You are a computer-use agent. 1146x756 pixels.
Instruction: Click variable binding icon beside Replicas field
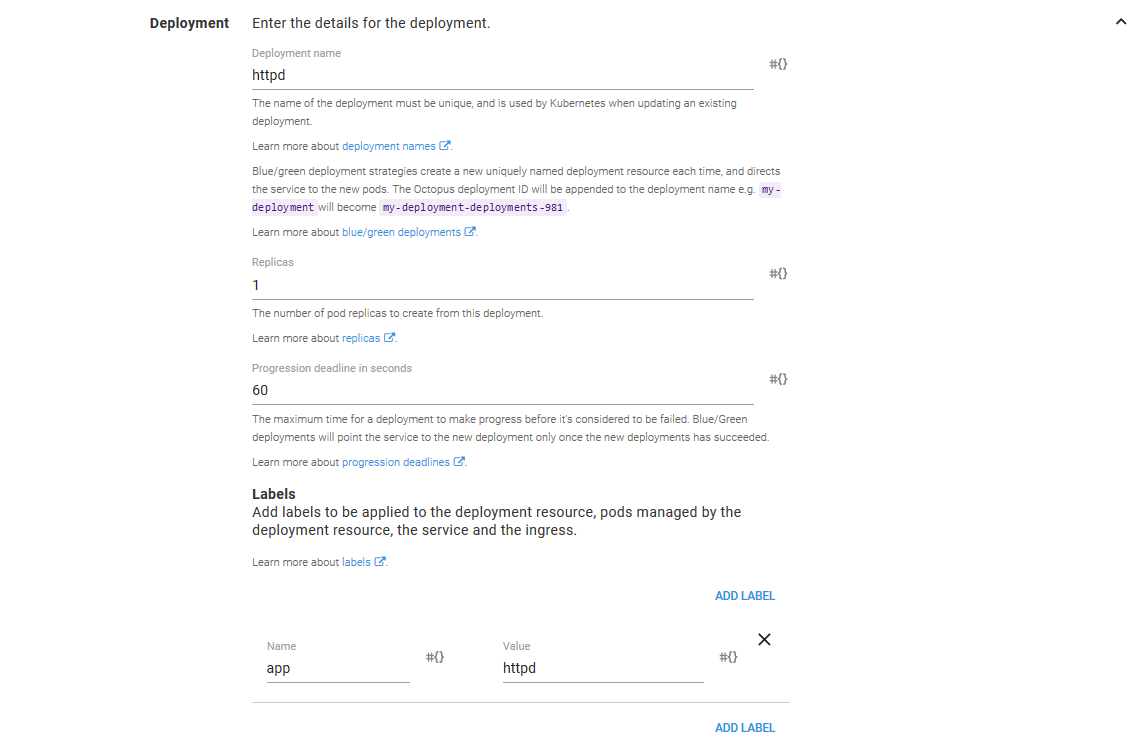[x=778, y=273]
